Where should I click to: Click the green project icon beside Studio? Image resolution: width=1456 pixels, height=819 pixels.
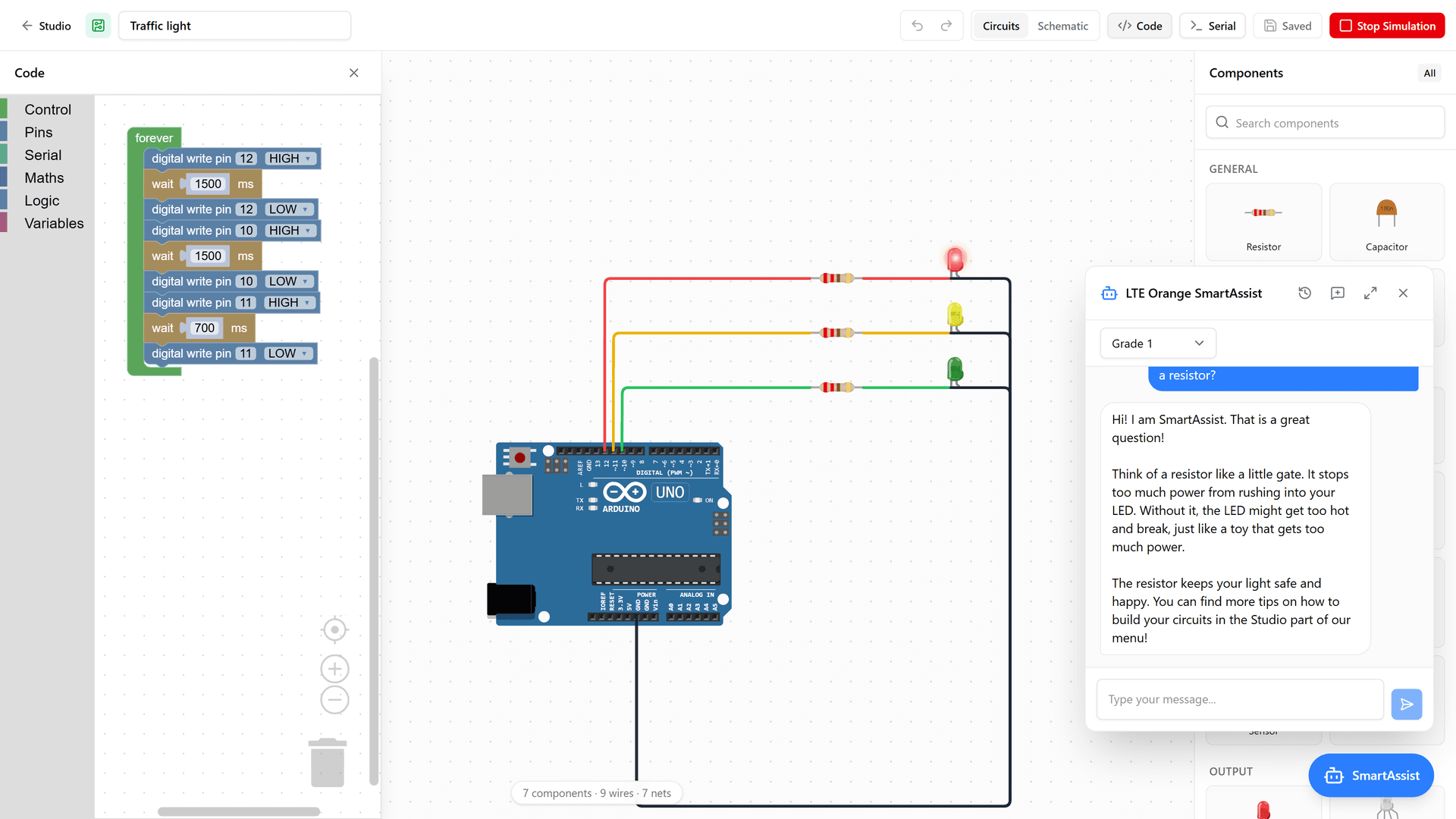click(99, 26)
